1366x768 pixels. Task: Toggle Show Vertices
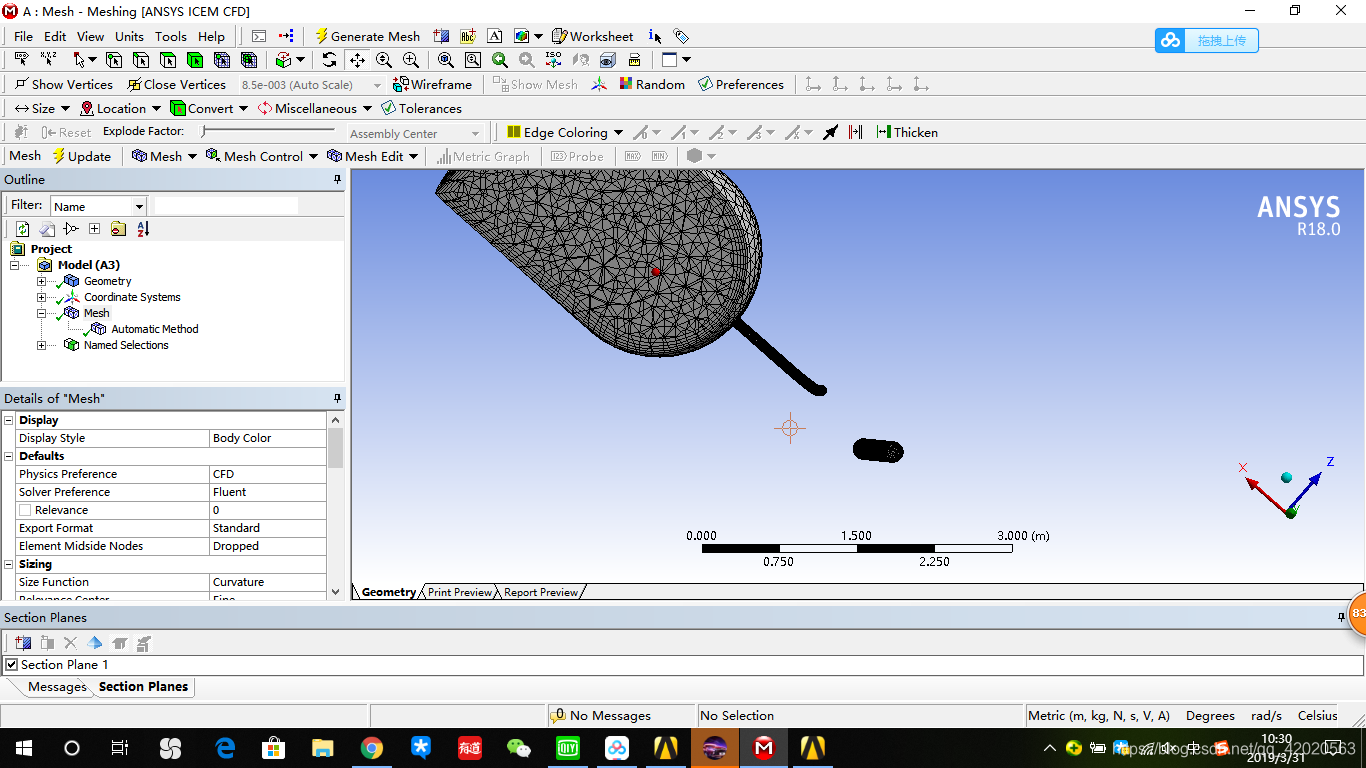coord(63,84)
